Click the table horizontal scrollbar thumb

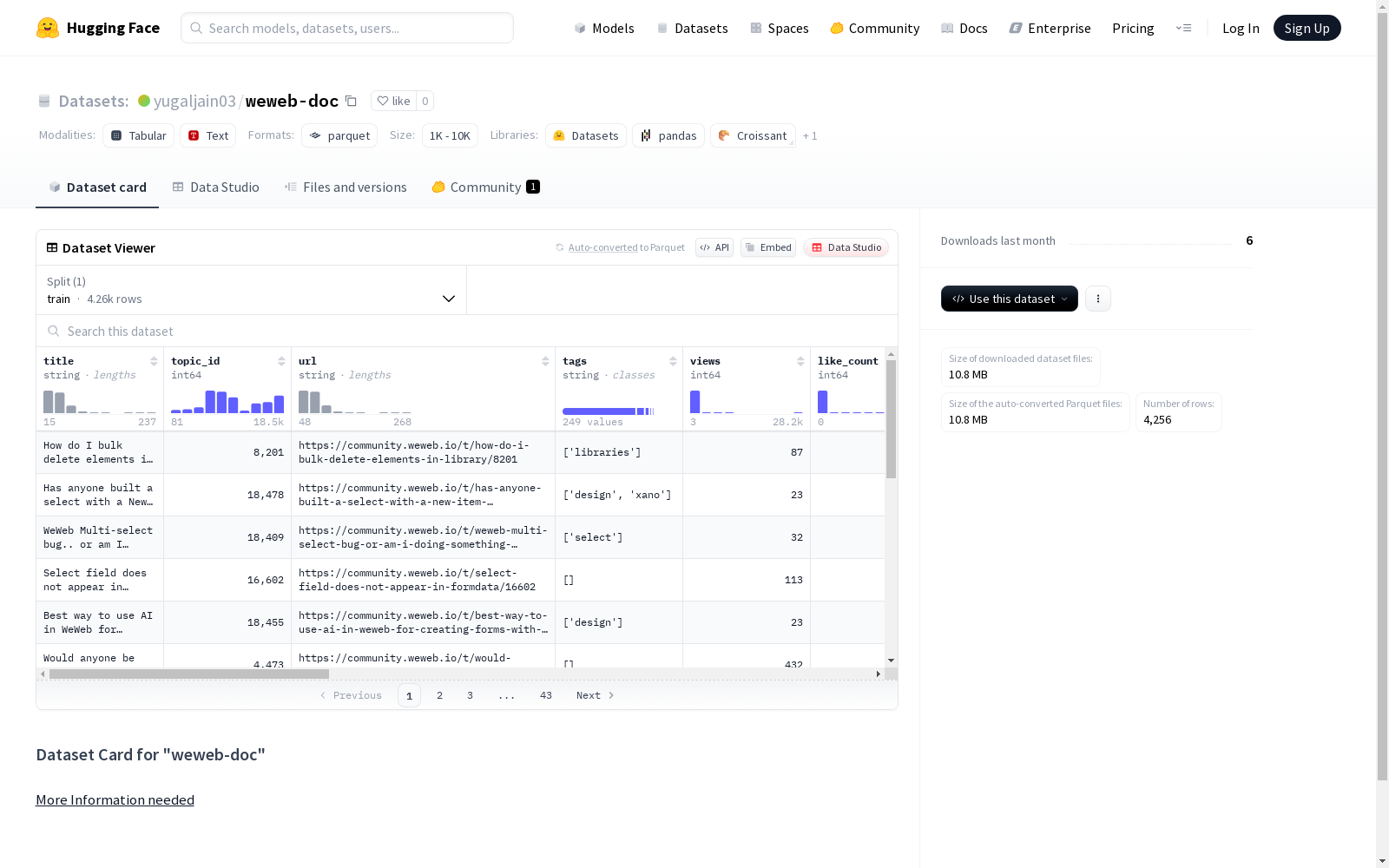[189, 674]
